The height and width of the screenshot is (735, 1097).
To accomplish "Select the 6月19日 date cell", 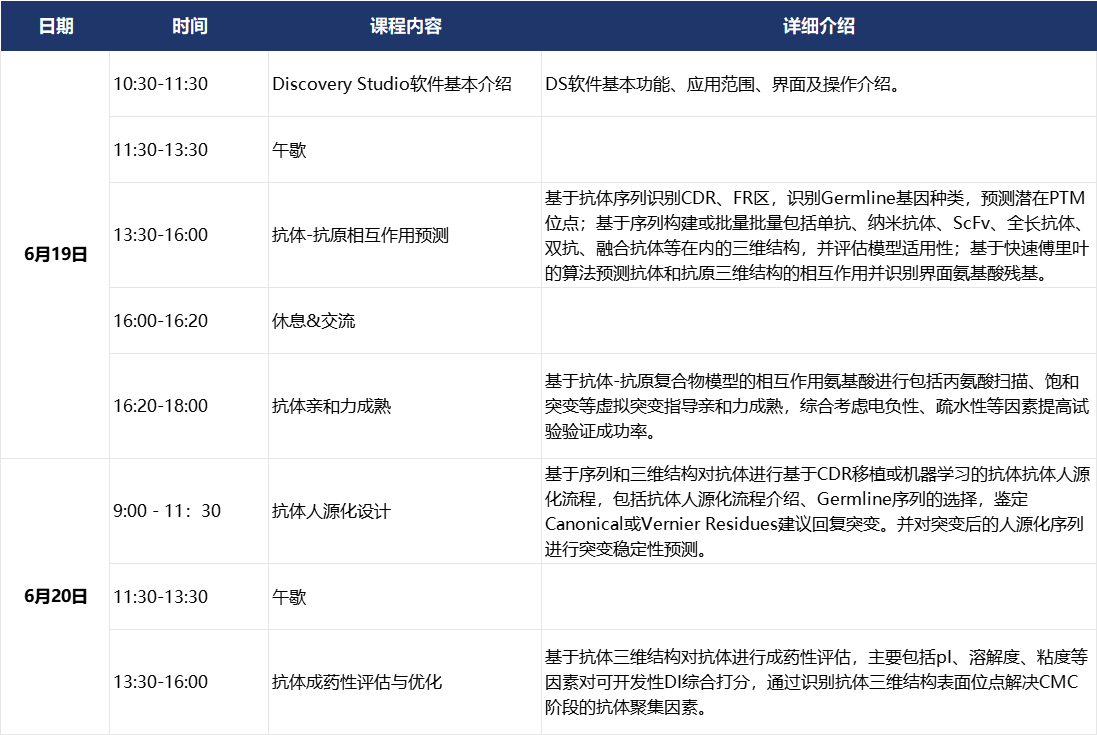I will pos(55,254).
